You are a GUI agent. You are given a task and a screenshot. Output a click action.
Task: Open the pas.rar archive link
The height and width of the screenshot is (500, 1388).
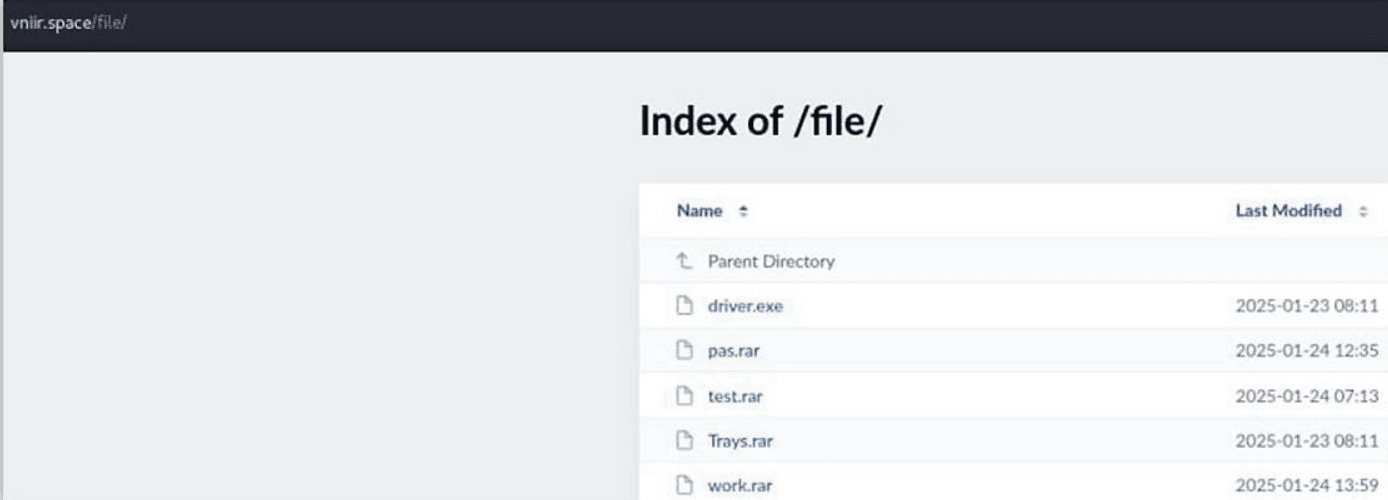click(x=734, y=351)
